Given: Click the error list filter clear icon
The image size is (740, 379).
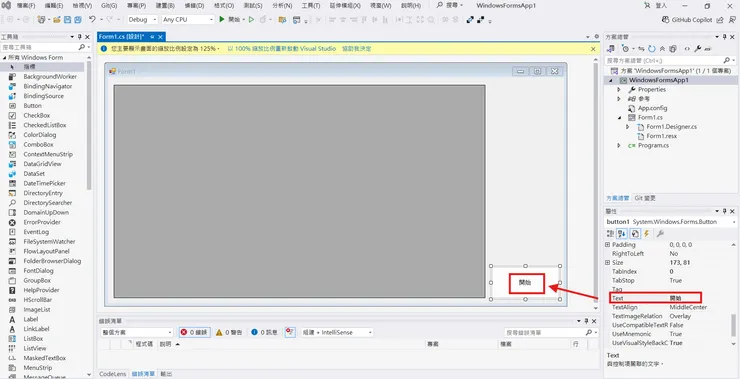Looking at the screenshot, I should [x=290, y=332].
